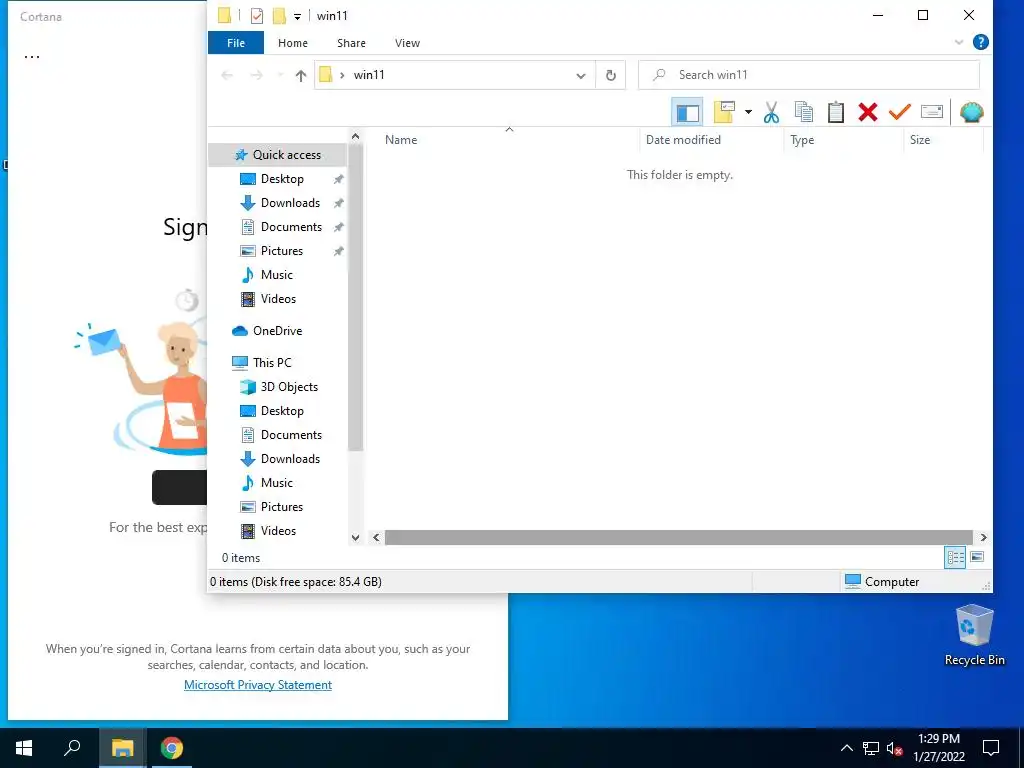Click the folder options toolbar icon
The height and width of the screenshot is (768, 1024).
[x=724, y=112]
